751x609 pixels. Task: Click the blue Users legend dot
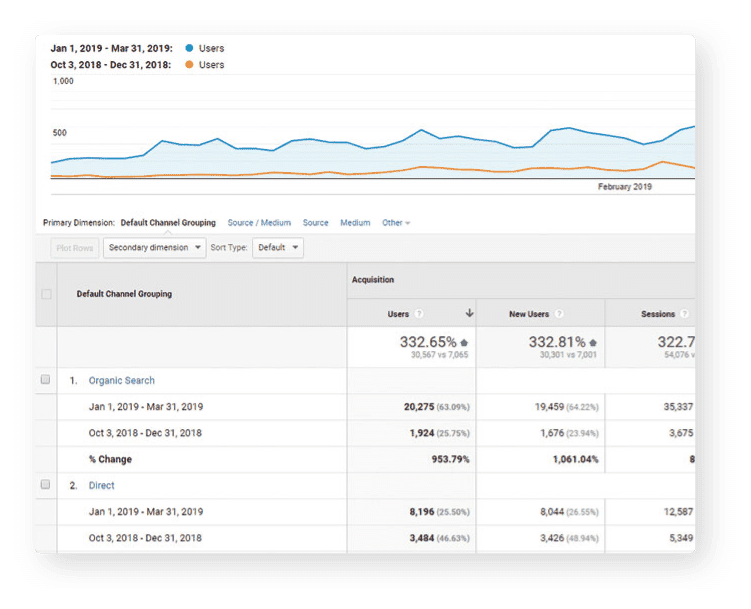[x=189, y=48]
